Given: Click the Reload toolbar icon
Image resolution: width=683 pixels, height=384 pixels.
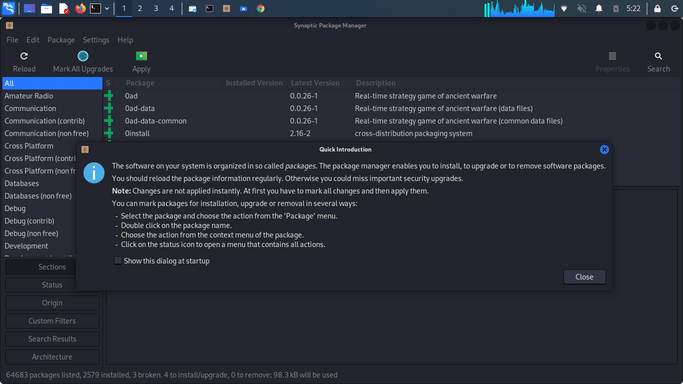Looking at the screenshot, I should (24, 56).
